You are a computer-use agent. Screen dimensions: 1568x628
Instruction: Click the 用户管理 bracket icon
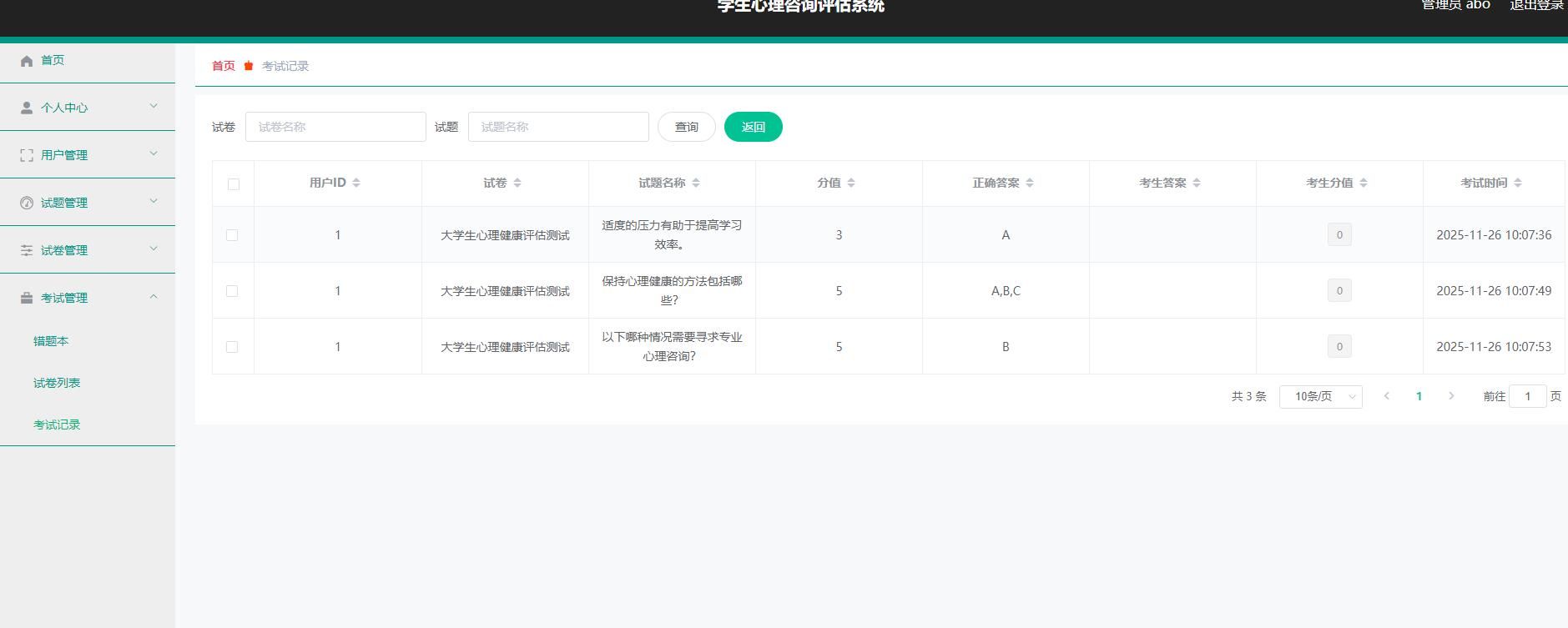point(27,155)
